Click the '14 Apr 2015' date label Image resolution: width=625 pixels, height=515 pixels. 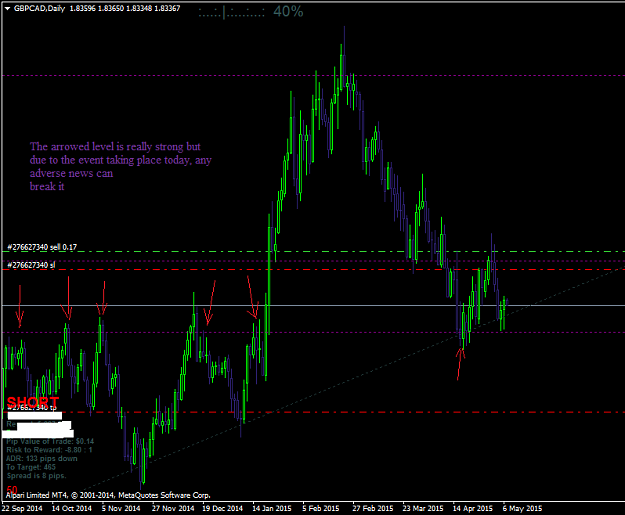(473, 508)
